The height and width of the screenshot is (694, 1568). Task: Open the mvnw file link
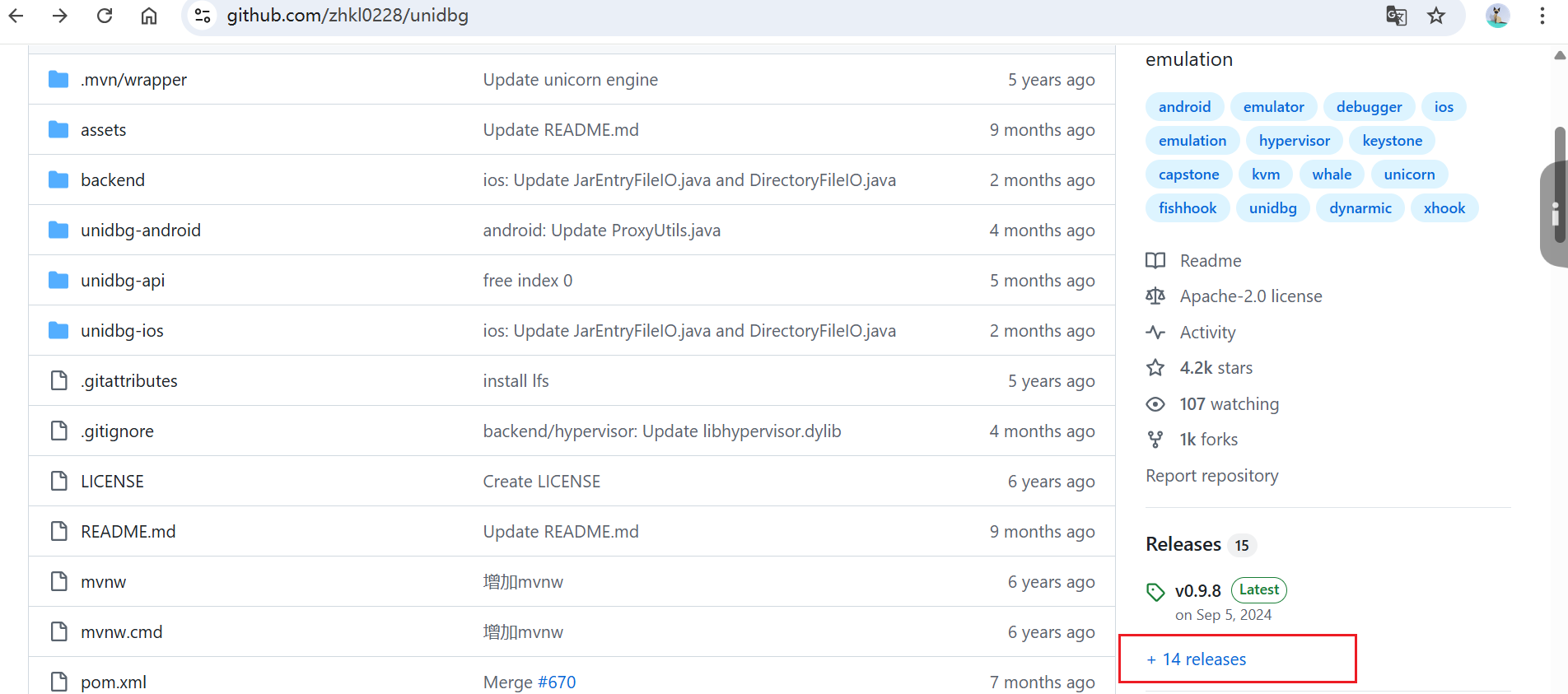103,582
